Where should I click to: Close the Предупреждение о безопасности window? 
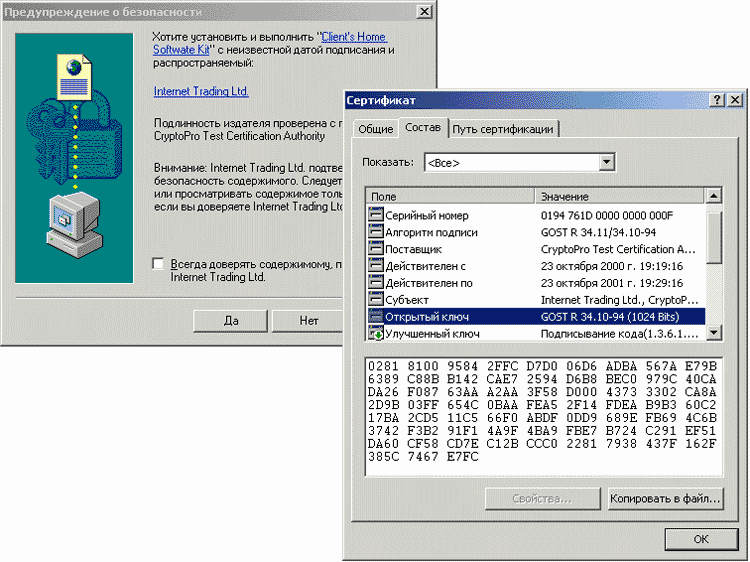click(424, 11)
